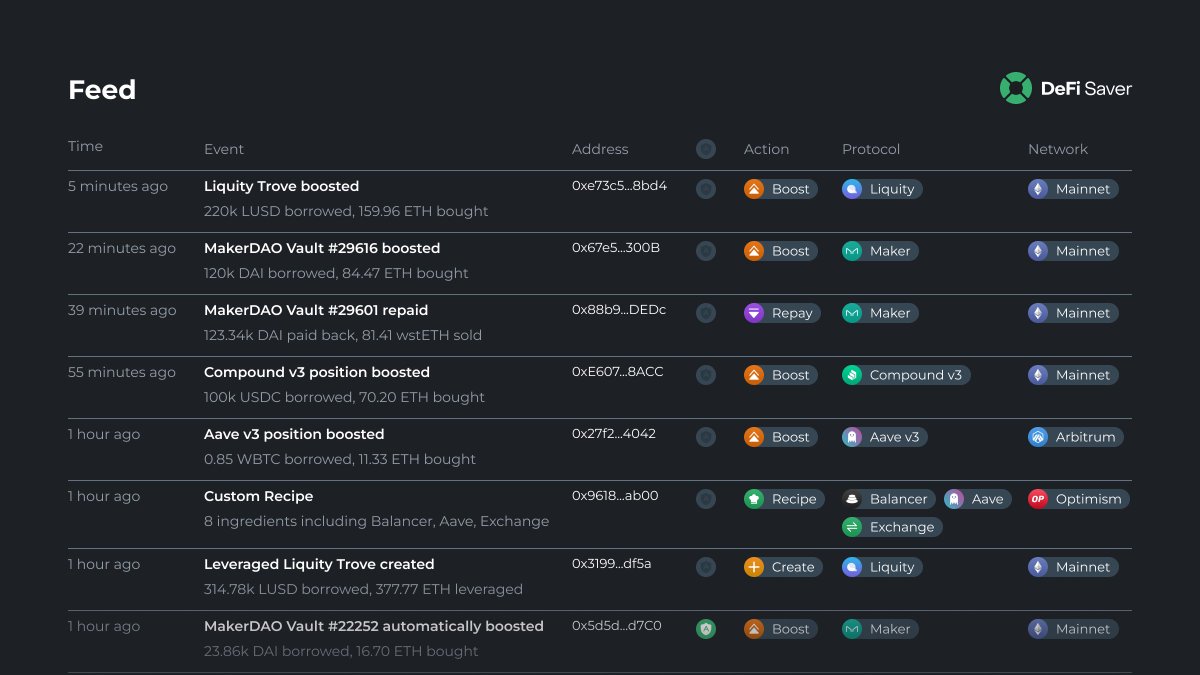Open the Balancer protocol icon on Custom Recipe row
Screen dimensions: 1200x675
pos(851,499)
